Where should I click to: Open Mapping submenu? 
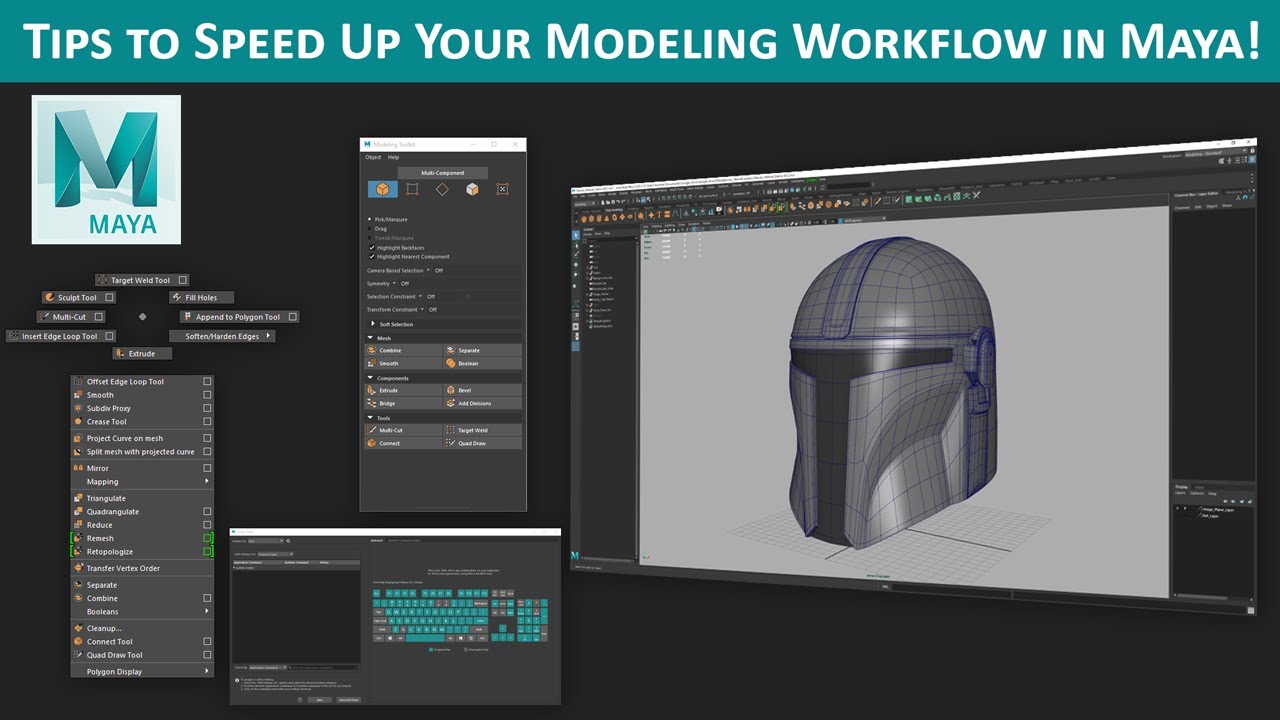tap(142, 481)
